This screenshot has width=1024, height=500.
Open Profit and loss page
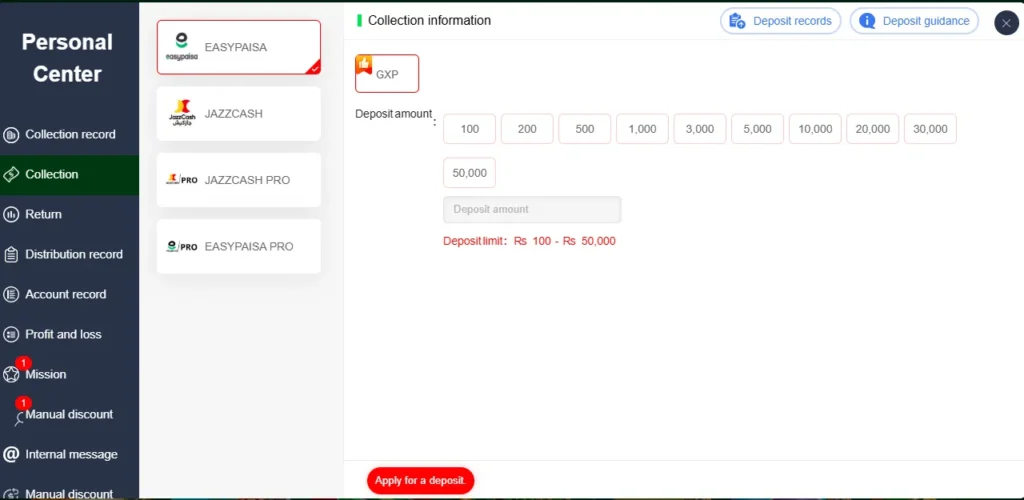69,334
